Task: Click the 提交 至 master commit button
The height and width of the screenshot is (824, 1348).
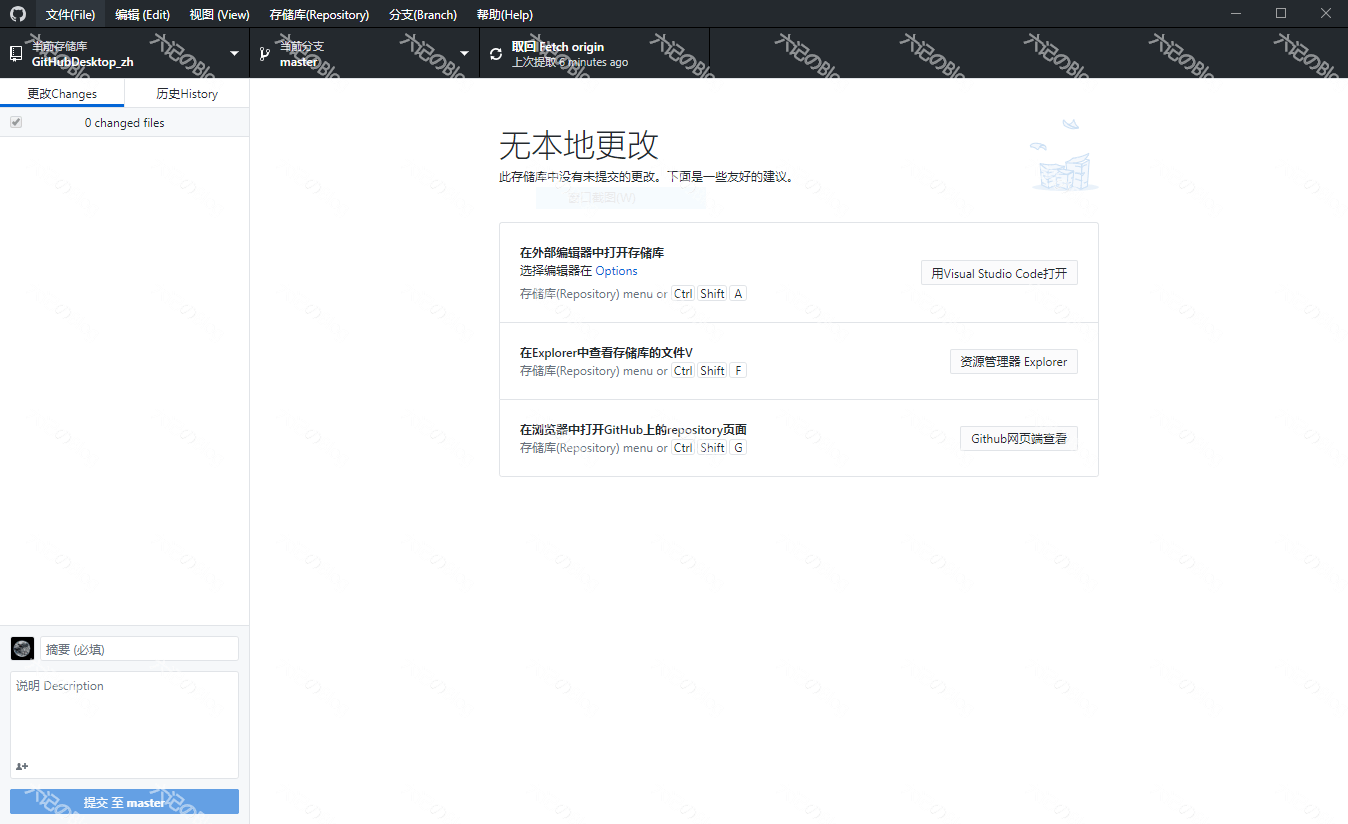Action: 124,802
